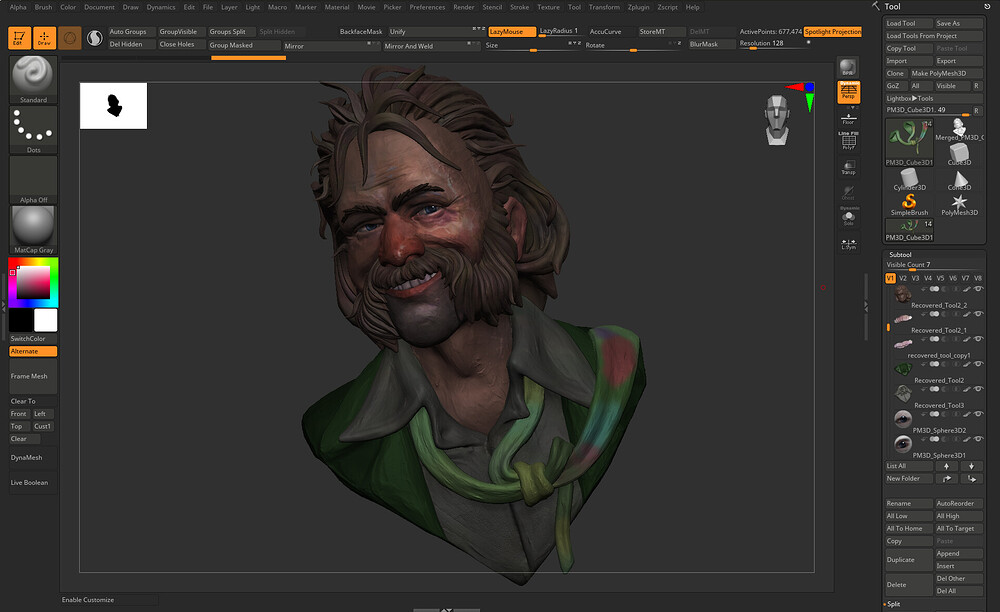Click the orange sphere icon beside Draw
The height and width of the screenshot is (612, 1000).
pyautogui.click(x=70, y=38)
